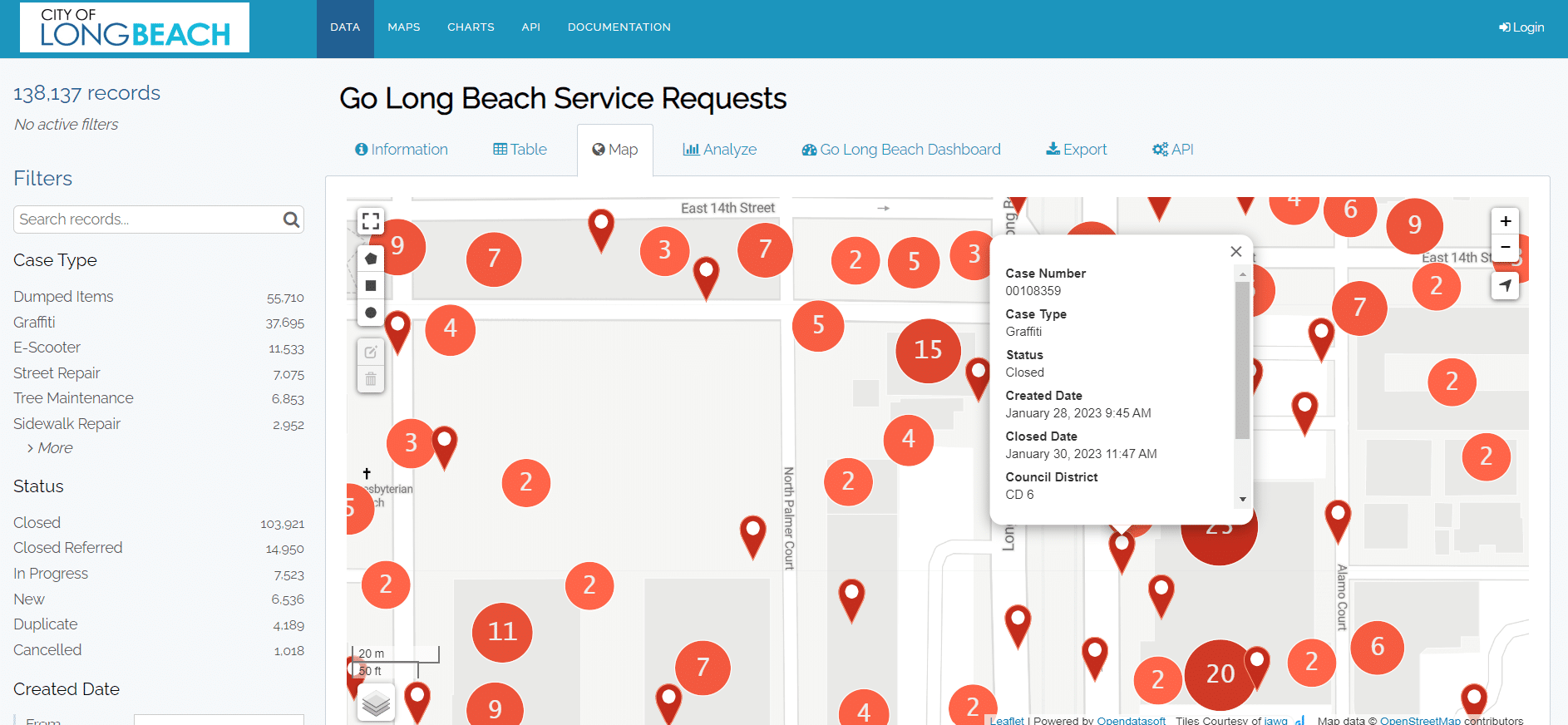Select the draw rectangle tool

click(x=371, y=286)
